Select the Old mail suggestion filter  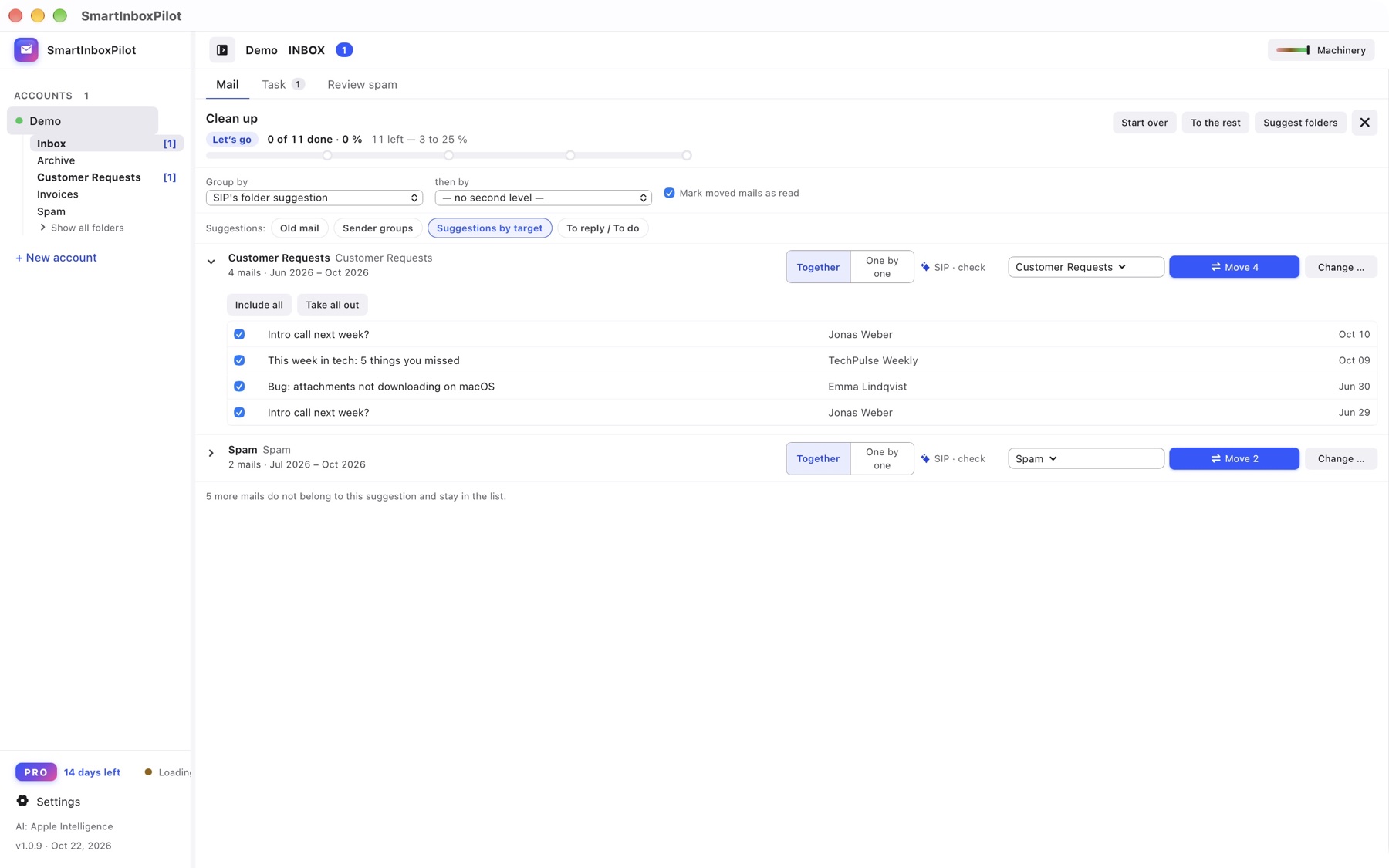tap(299, 228)
